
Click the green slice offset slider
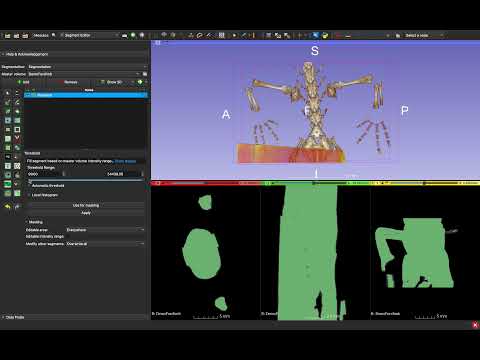click(x=310, y=183)
